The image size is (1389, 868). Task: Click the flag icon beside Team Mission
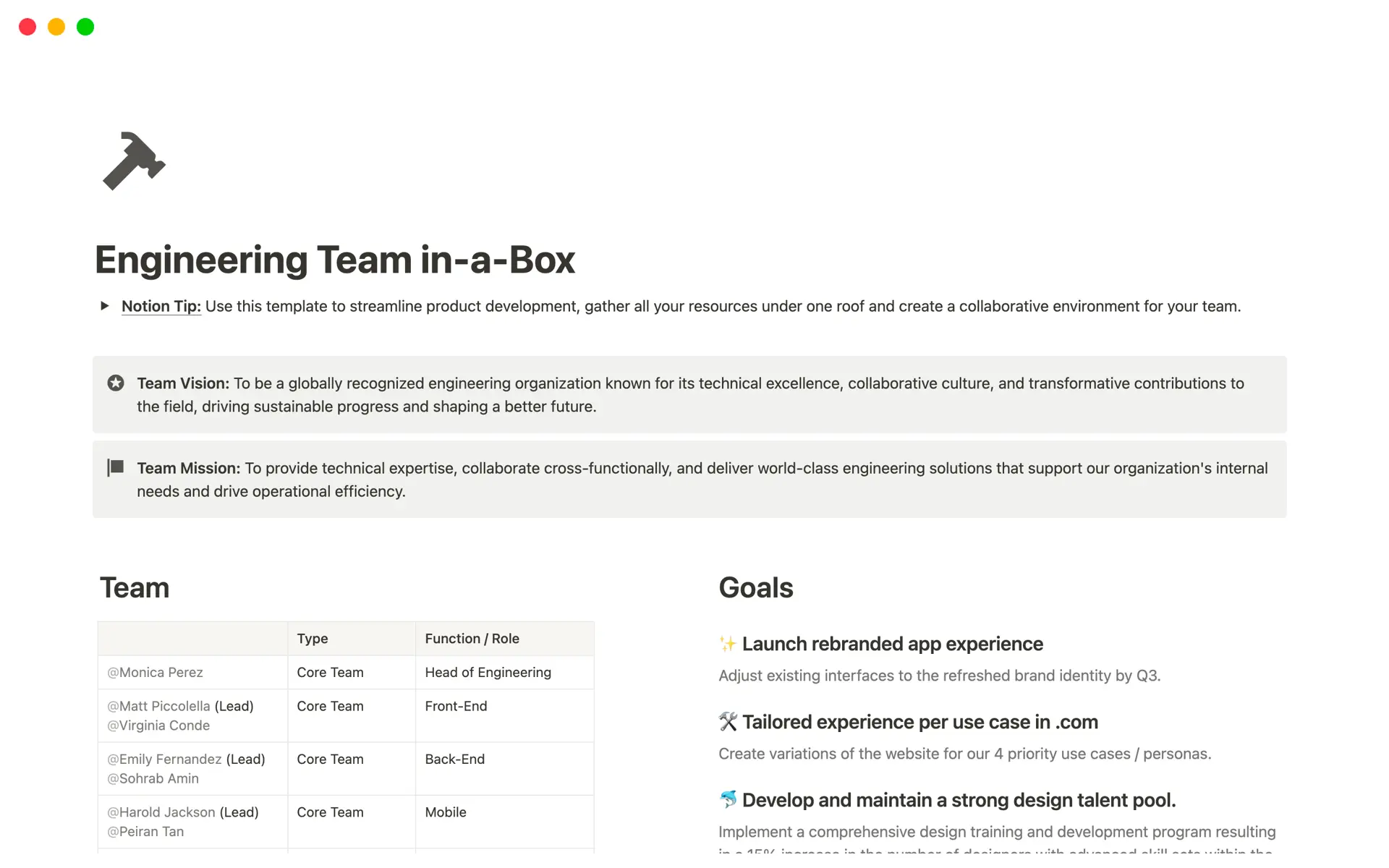click(116, 468)
